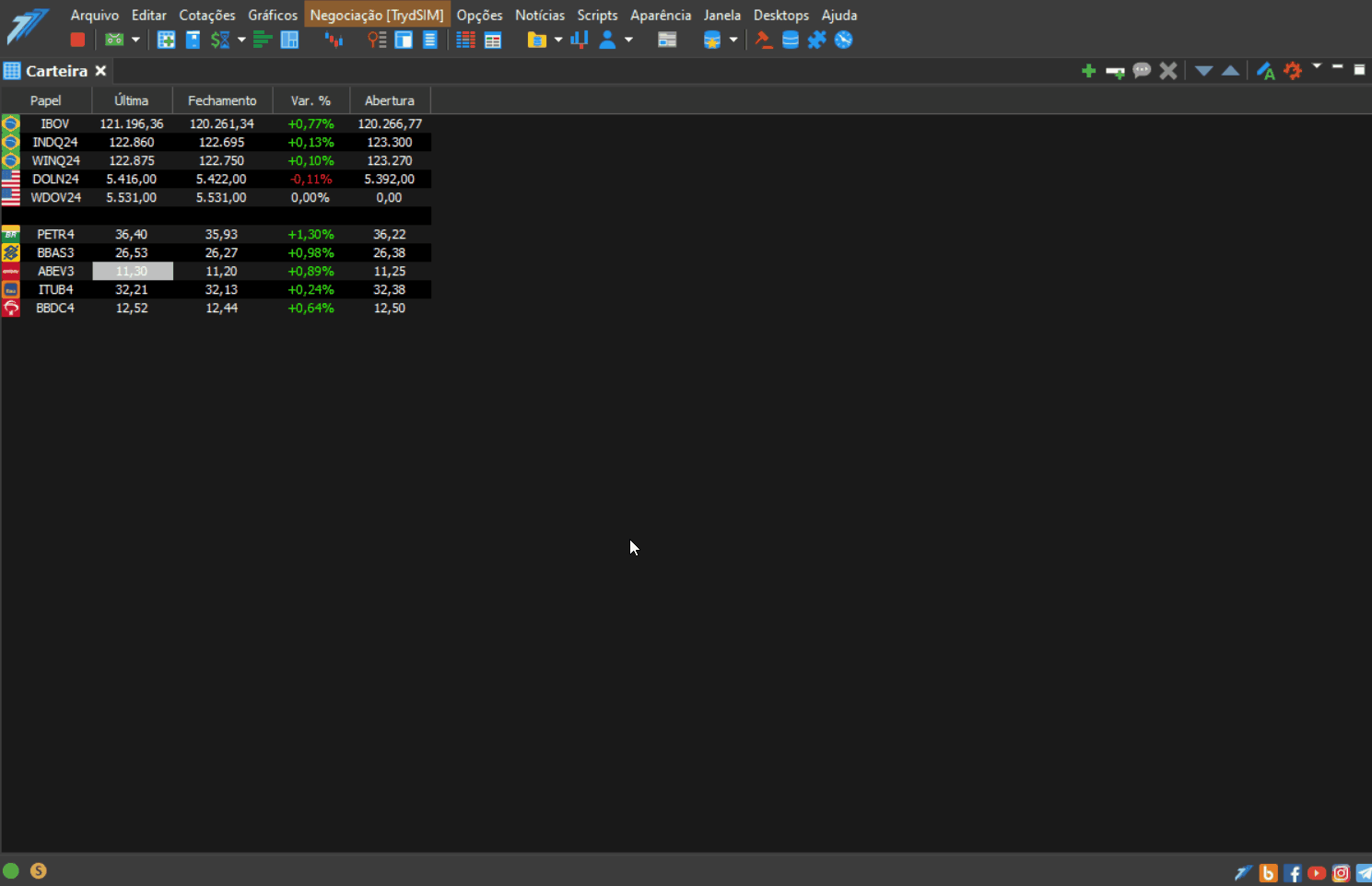Open the Desktops menu

tap(781, 15)
